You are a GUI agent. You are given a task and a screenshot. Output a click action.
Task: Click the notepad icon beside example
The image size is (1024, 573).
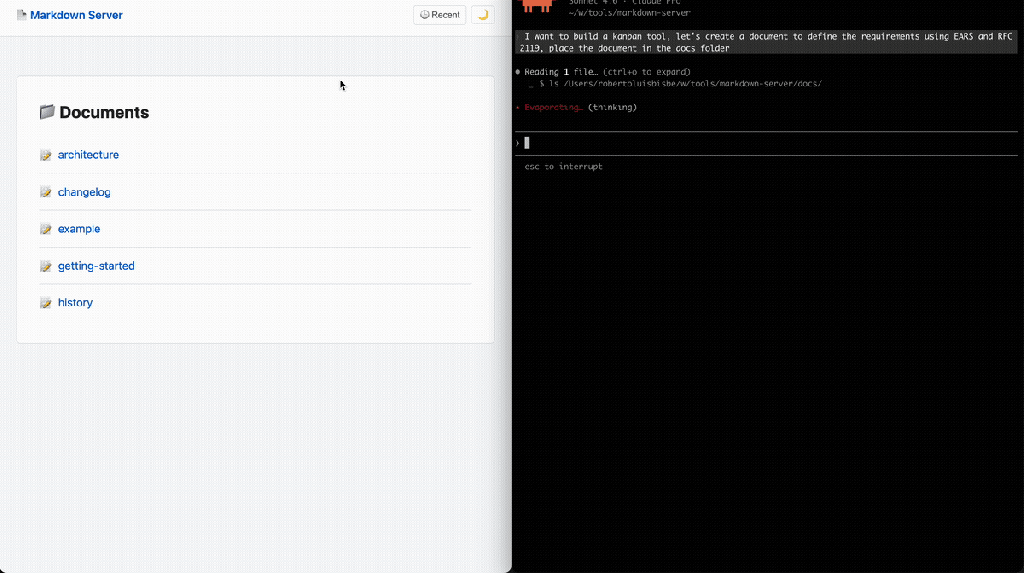(46, 229)
